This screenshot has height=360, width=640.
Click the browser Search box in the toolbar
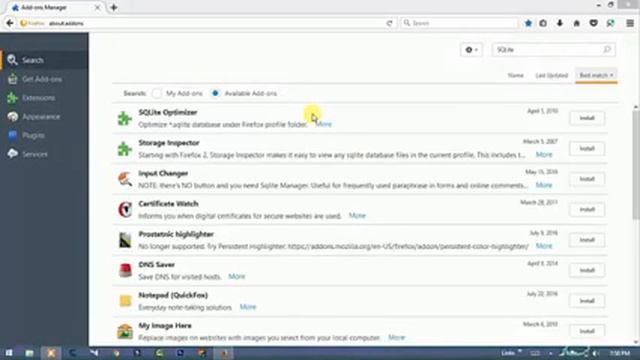click(459, 23)
